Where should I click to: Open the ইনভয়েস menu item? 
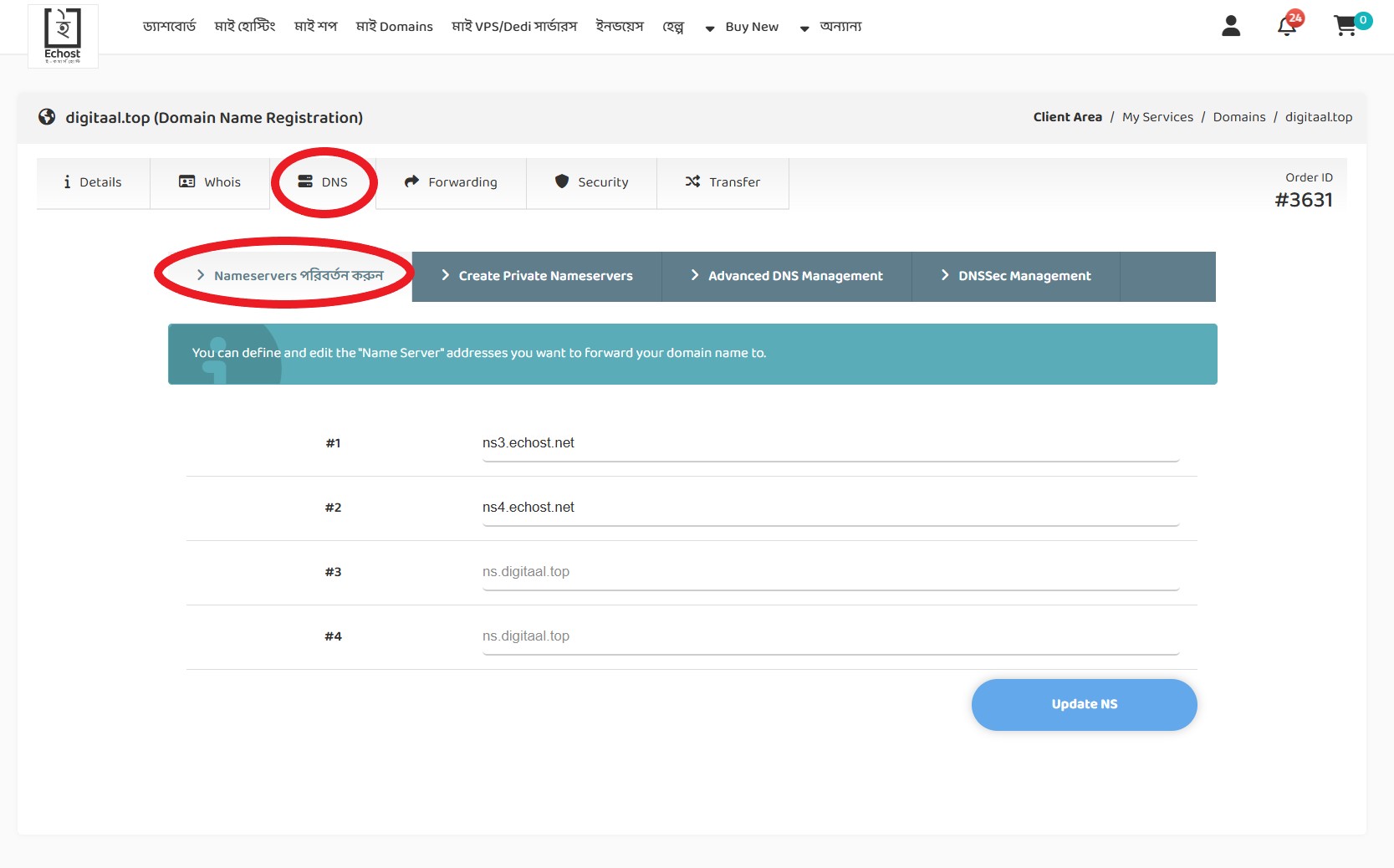620,27
